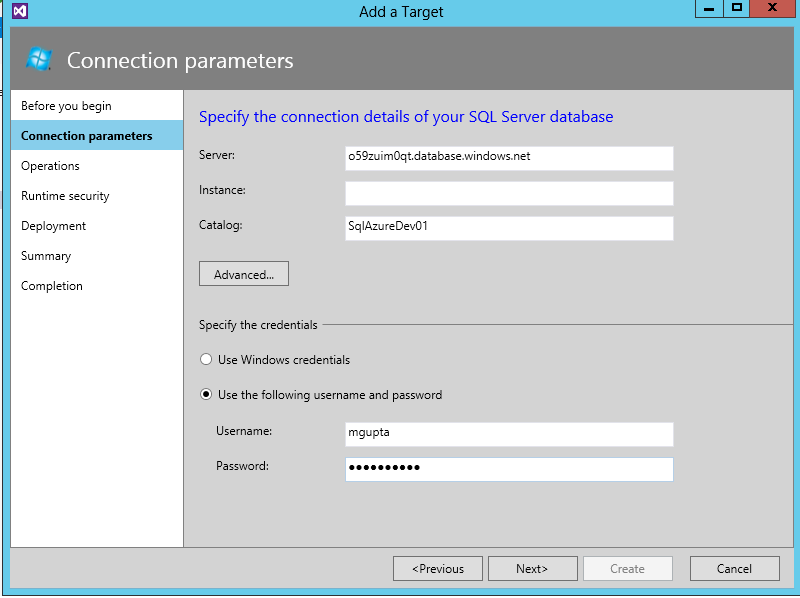Click the 'Add a Target' window title
Viewport: 800px width, 598px height.
pyautogui.click(x=401, y=12)
